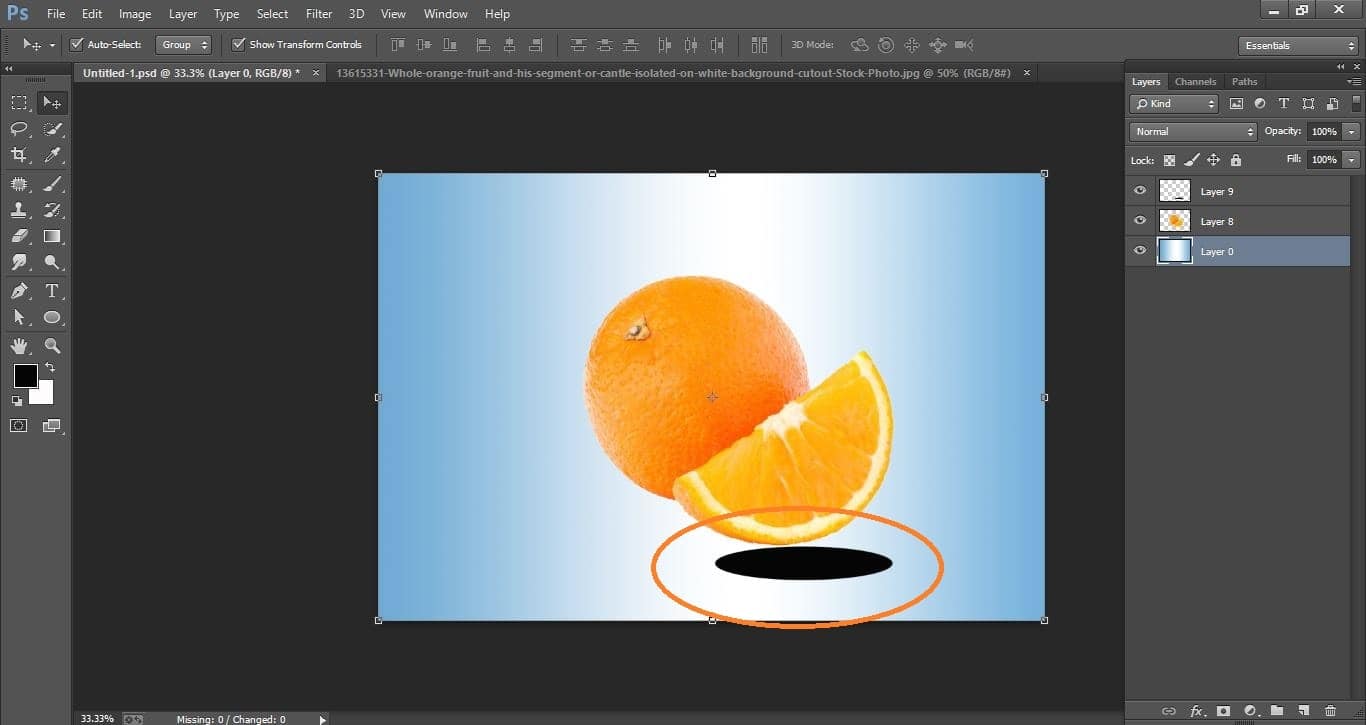
Task: Disable the Auto-Select checkbox
Action: 77,44
